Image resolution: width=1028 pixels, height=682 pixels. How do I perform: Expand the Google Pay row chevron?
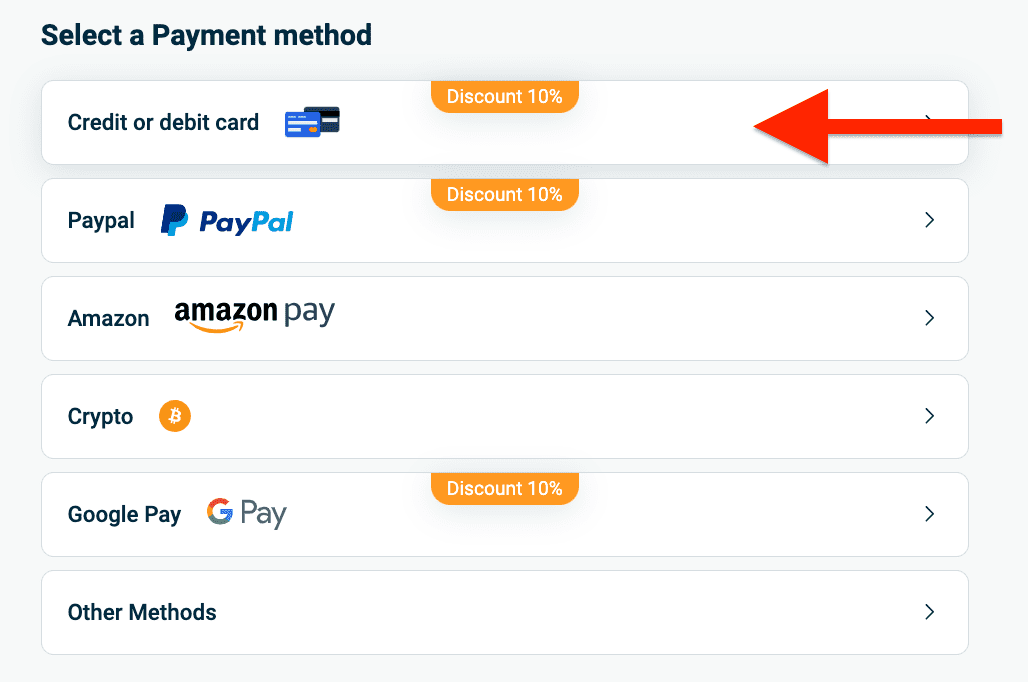click(929, 514)
